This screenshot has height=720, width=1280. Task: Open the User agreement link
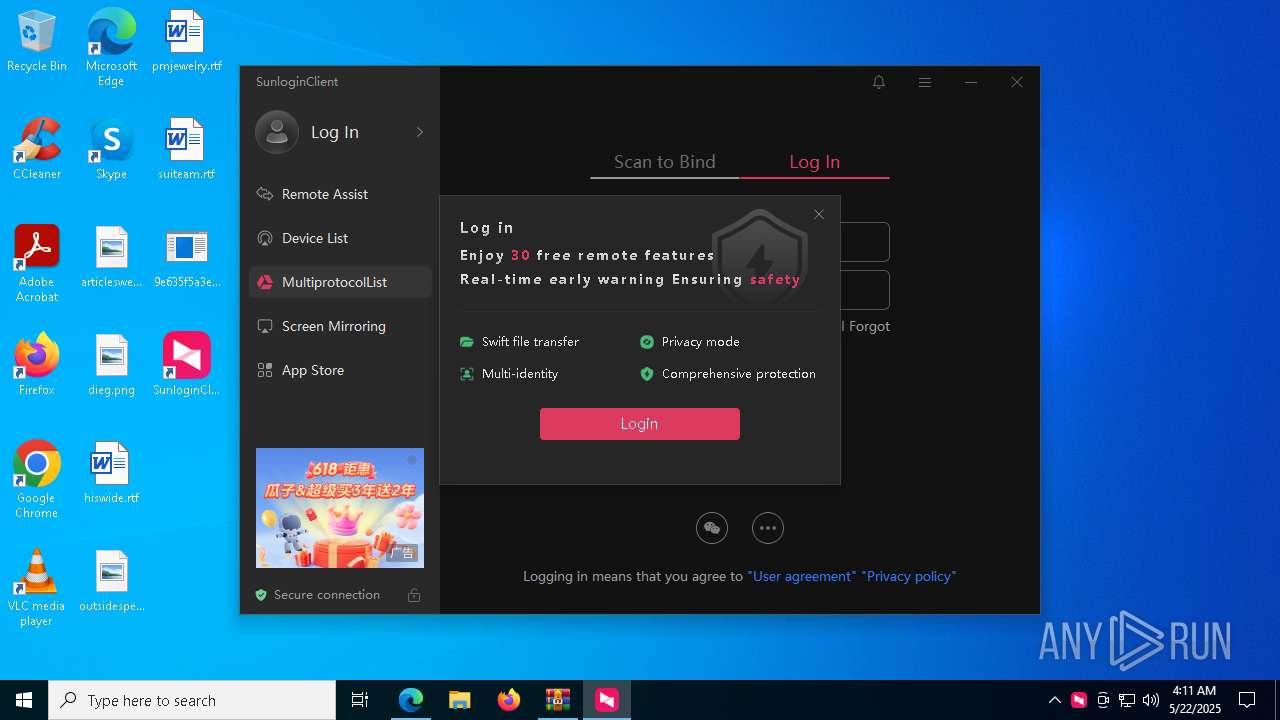(x=802, y=576)
